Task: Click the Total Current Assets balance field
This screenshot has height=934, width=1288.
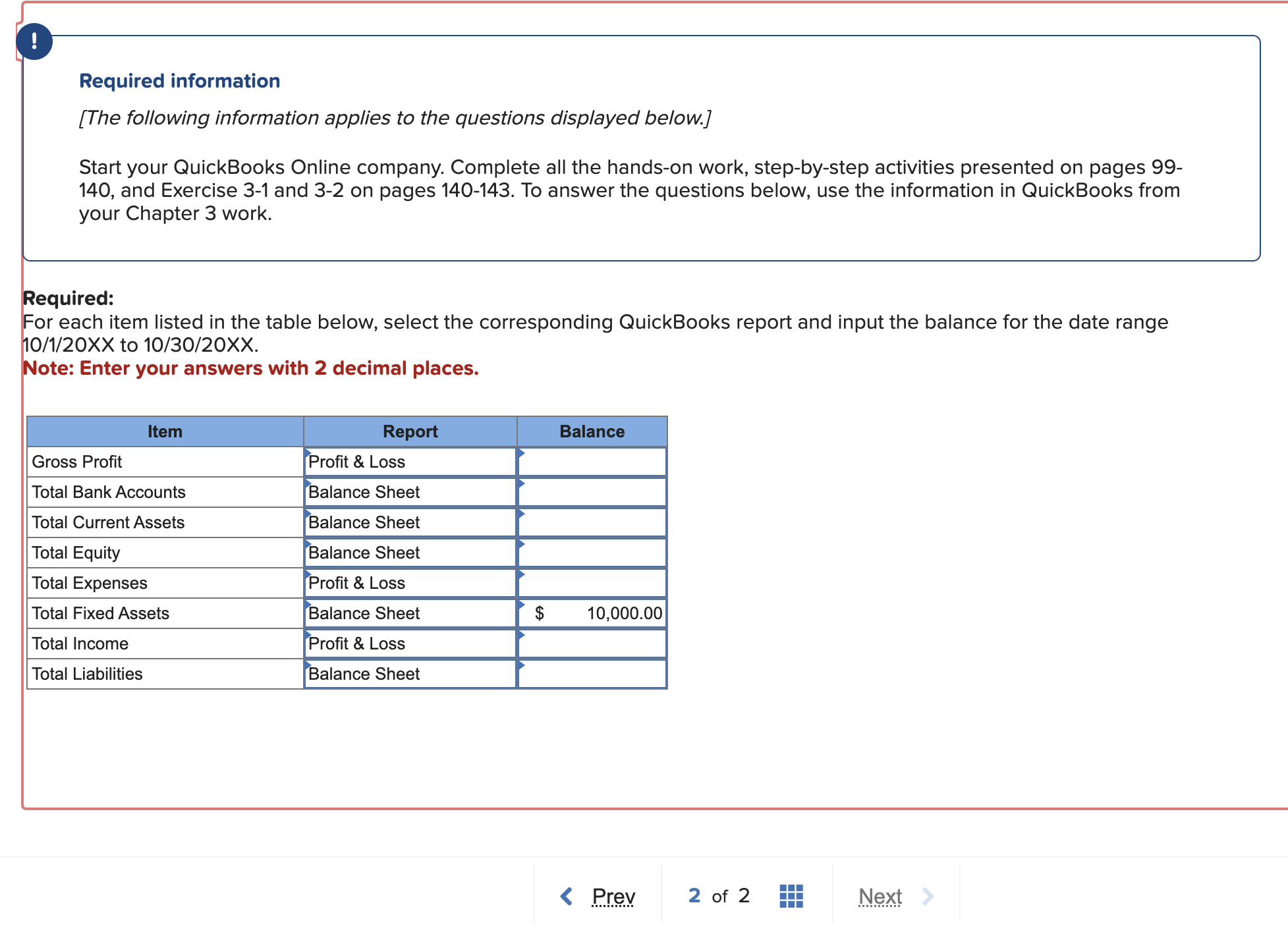Action: [592, 522]
